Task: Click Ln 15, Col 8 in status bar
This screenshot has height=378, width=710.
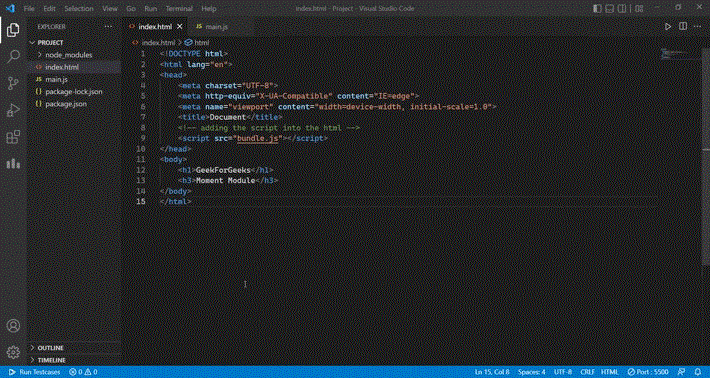Action: (492, 372)
